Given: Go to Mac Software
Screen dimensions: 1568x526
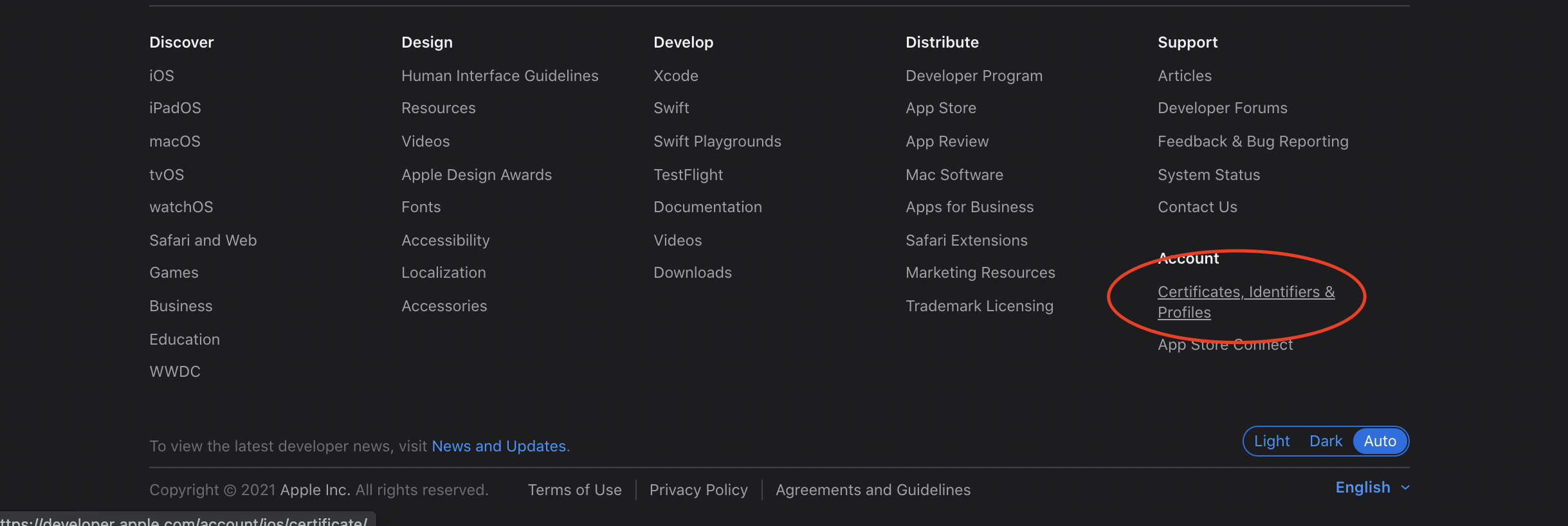Looking at the screenshot, I should pos(954,175).
